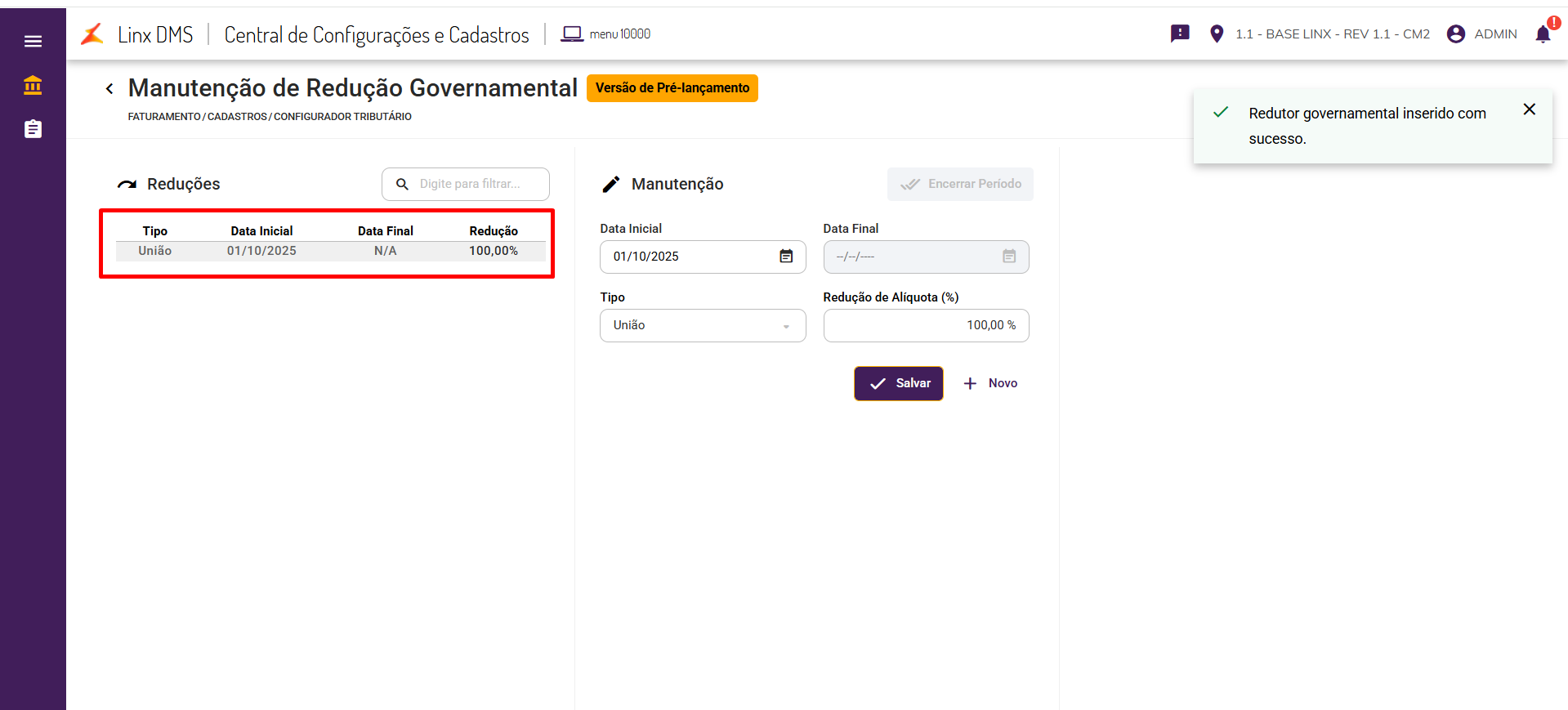
Task: Click the clipboard sidebar icon
Action: (33, 129)
